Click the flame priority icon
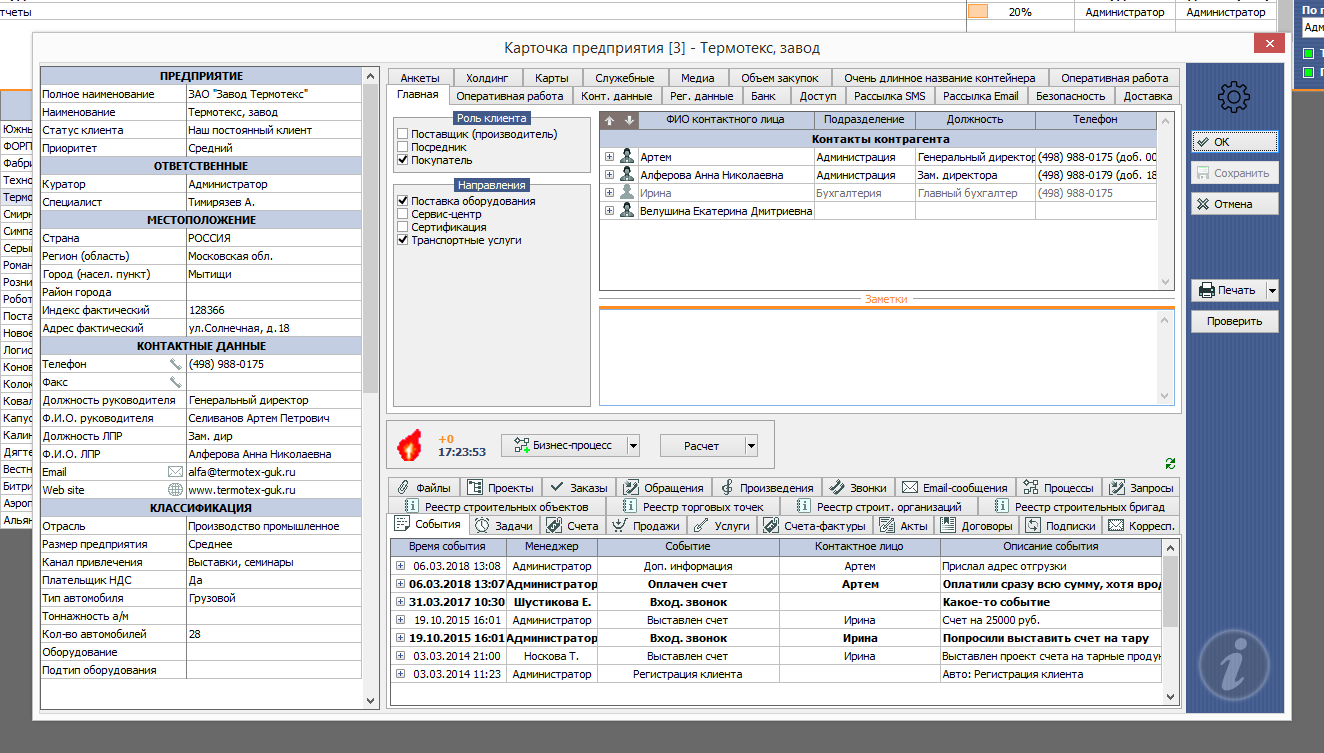 (408, 445)
